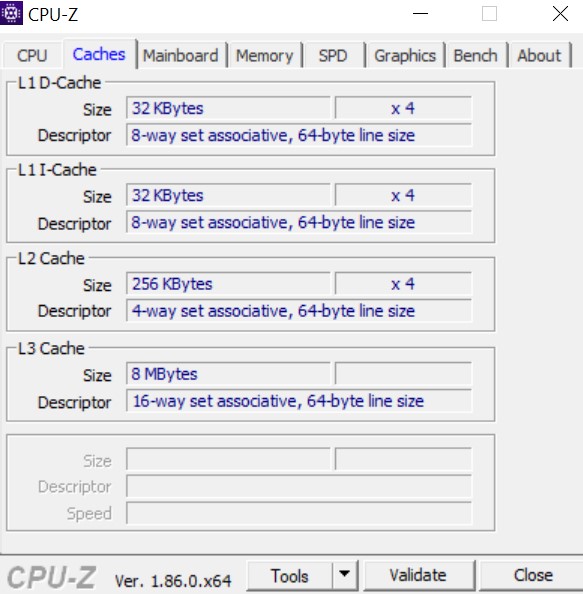Click the L2 Cache x 4 count field
Screen dimensions: 583x594
[403, 284]
